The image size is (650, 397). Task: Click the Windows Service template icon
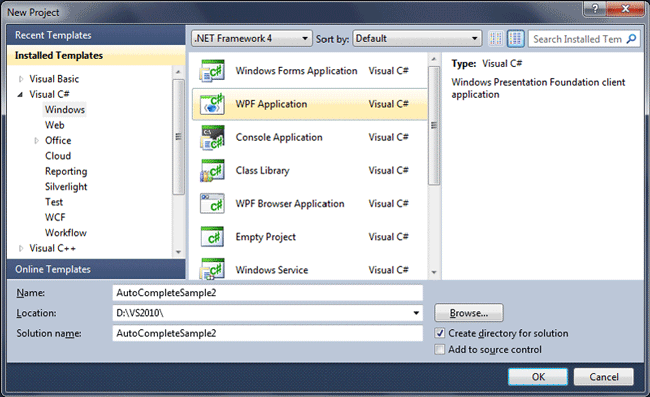tap(212, 269)
